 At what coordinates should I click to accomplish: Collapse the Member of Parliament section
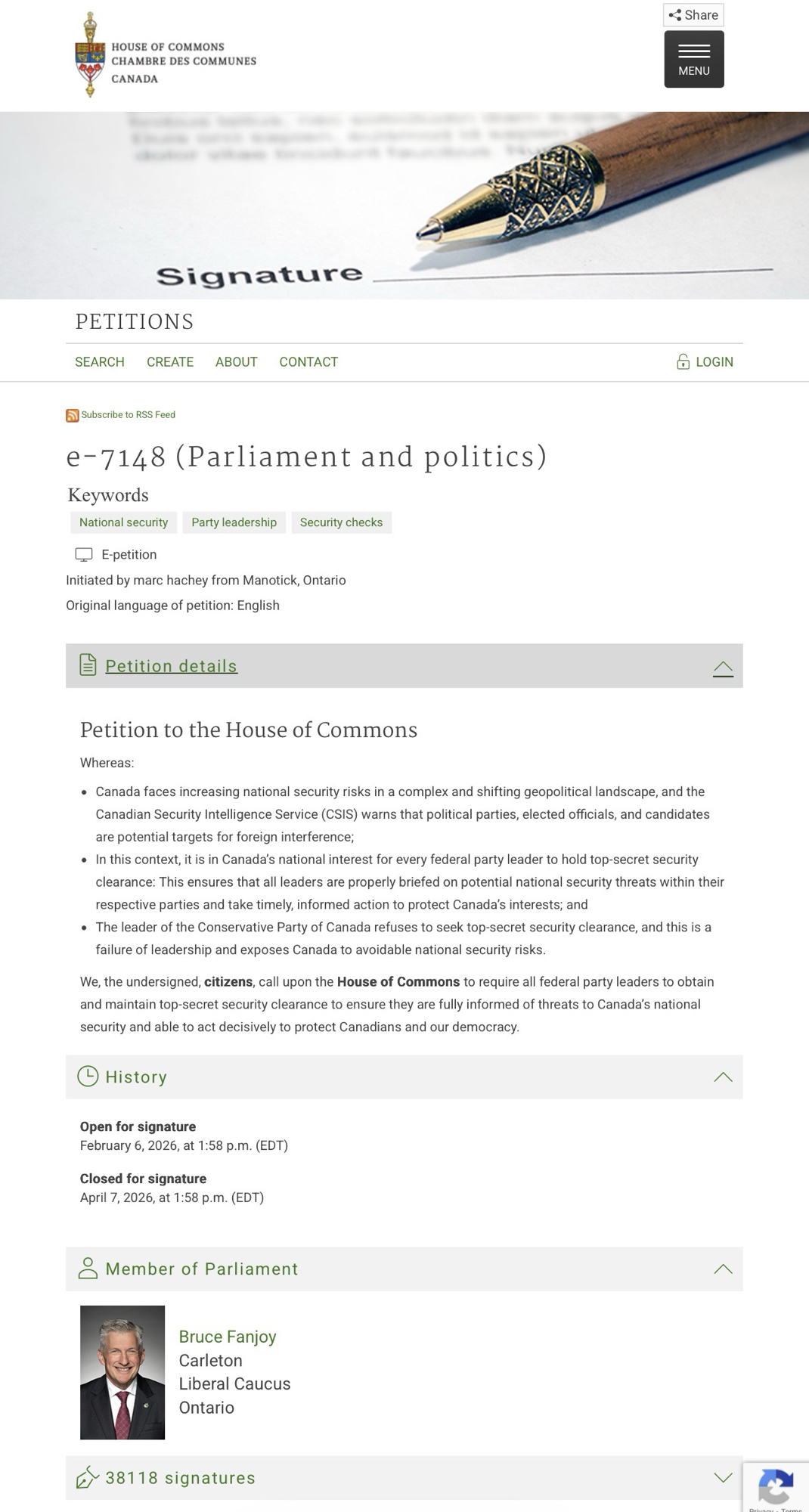[723, 1269]
